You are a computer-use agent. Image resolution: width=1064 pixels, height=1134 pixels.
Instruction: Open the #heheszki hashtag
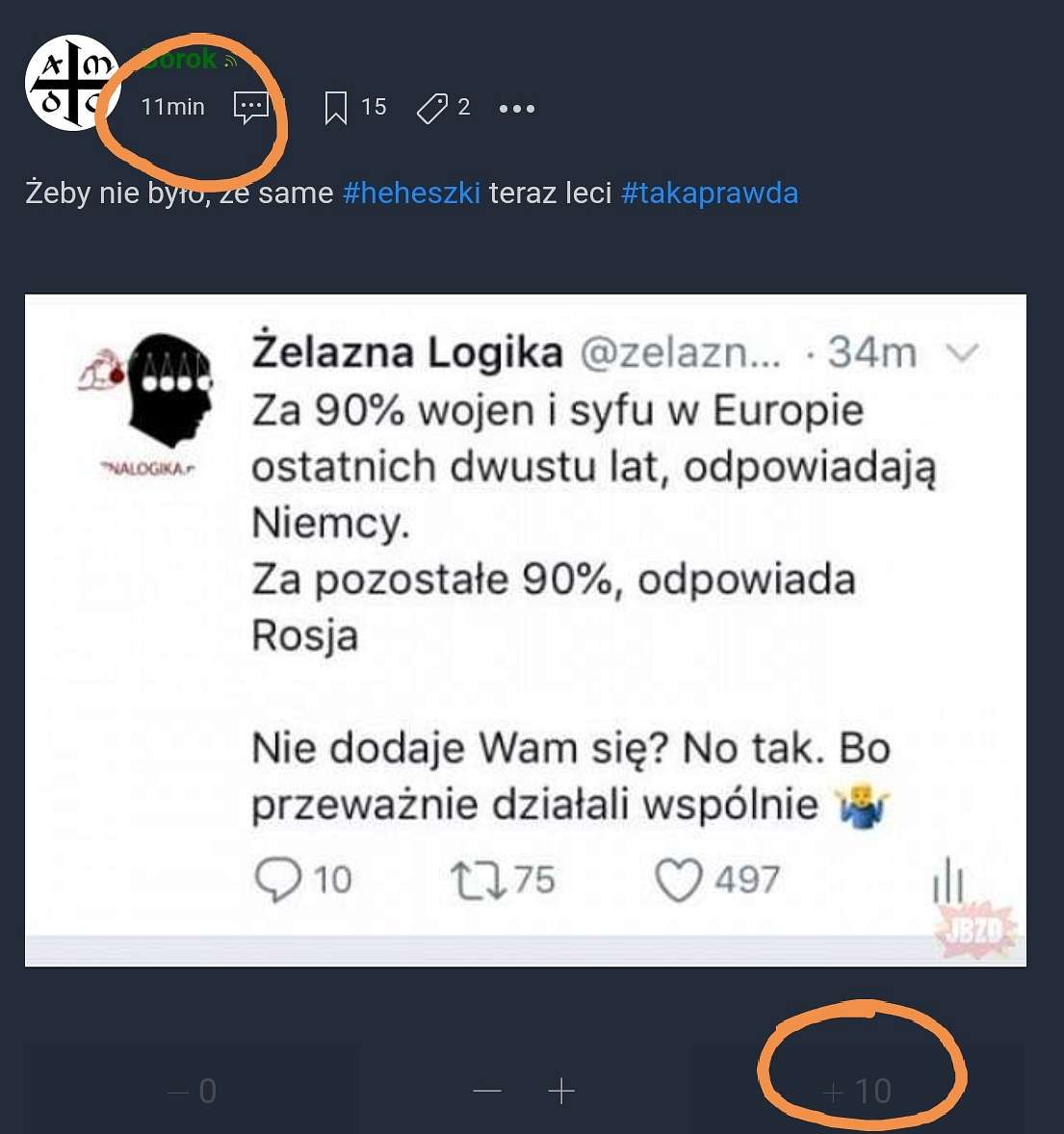pyautogui.click(x=411, y=193)
